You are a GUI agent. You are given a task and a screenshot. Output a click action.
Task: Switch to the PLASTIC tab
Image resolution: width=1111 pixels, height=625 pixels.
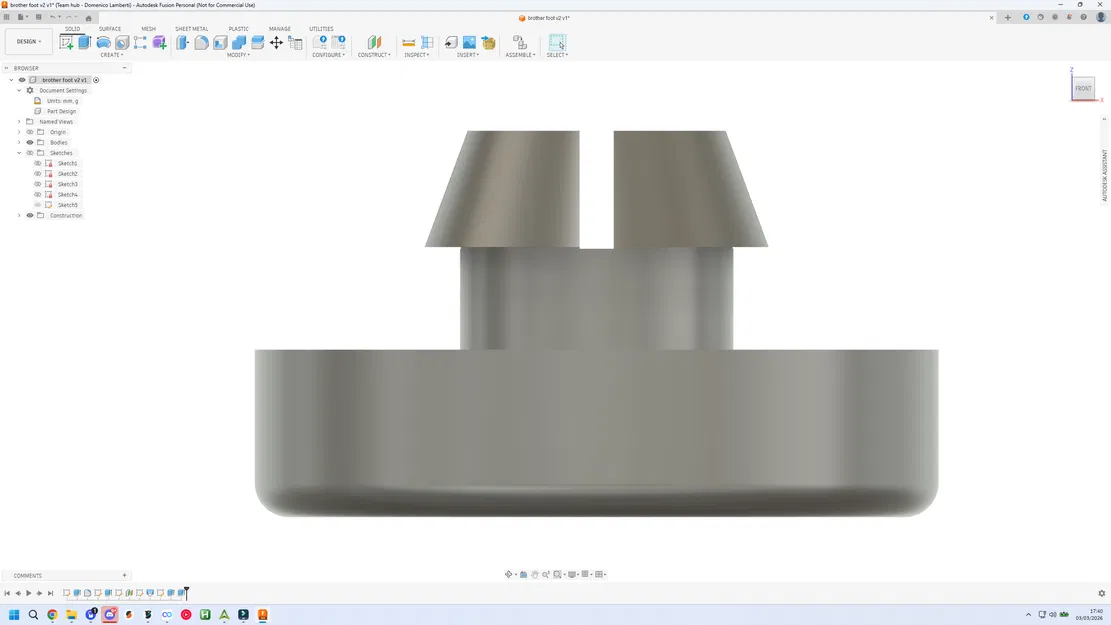point(239,29)
